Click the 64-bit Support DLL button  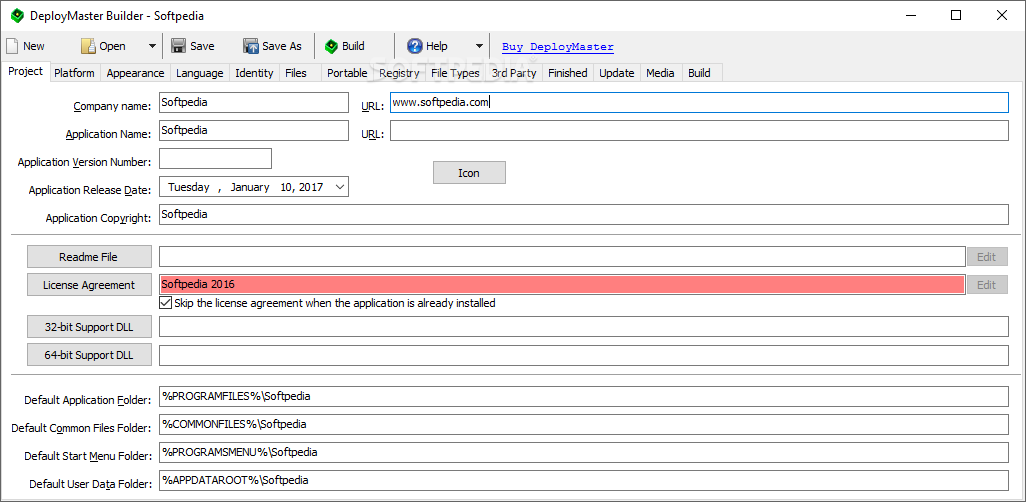(x=89, y=355)
